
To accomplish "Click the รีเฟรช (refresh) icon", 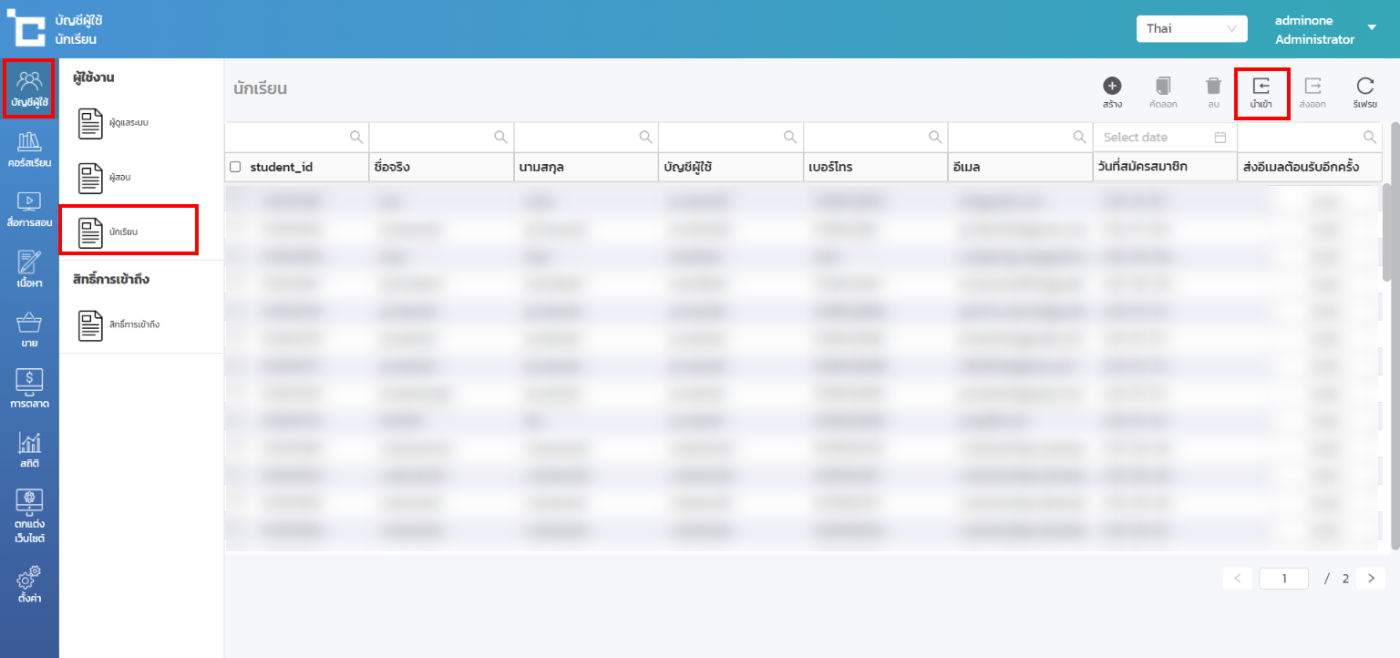I will (1365, 87).
